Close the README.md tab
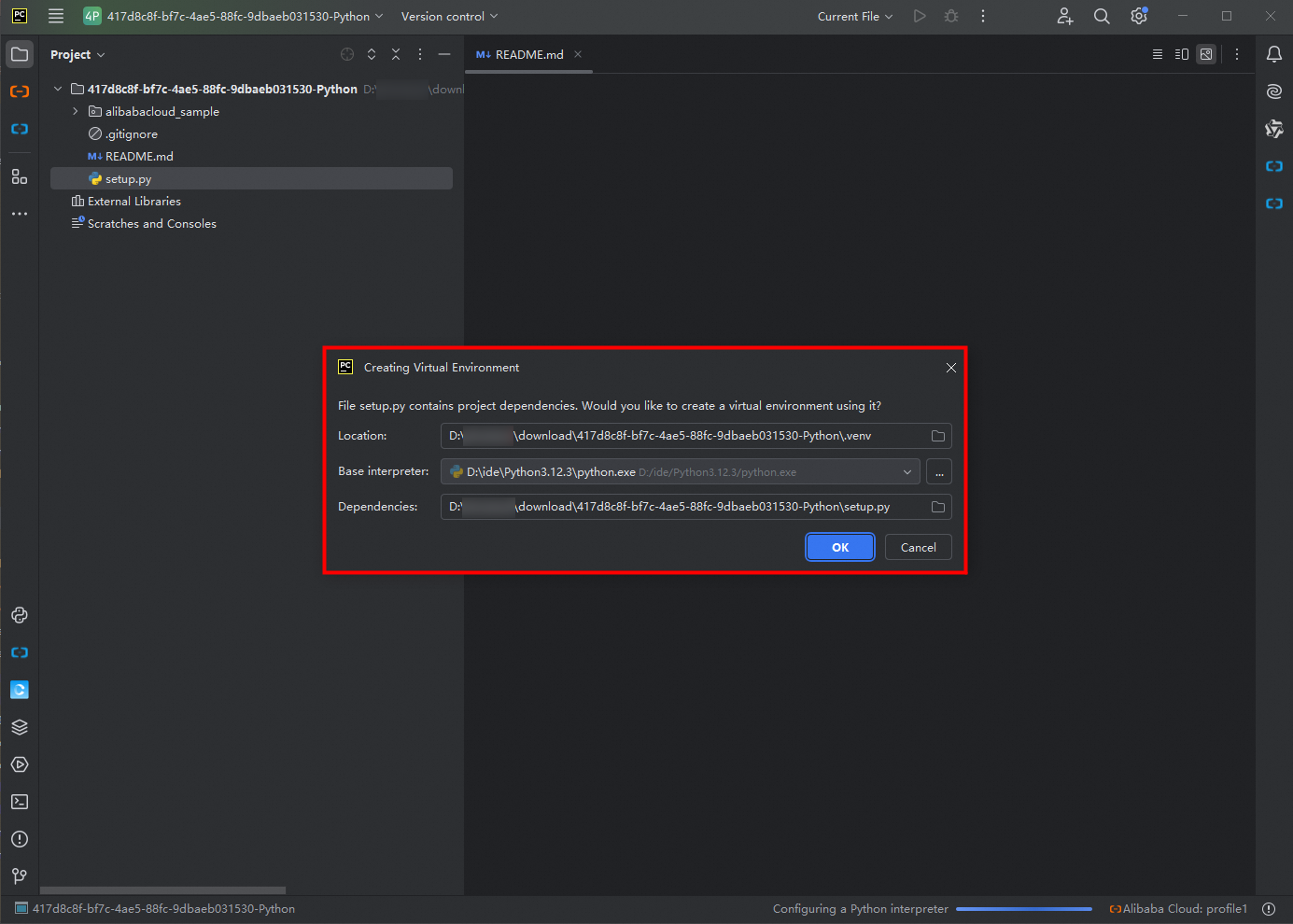Screen dimensions: 1293x924 (x=578, y=54)
